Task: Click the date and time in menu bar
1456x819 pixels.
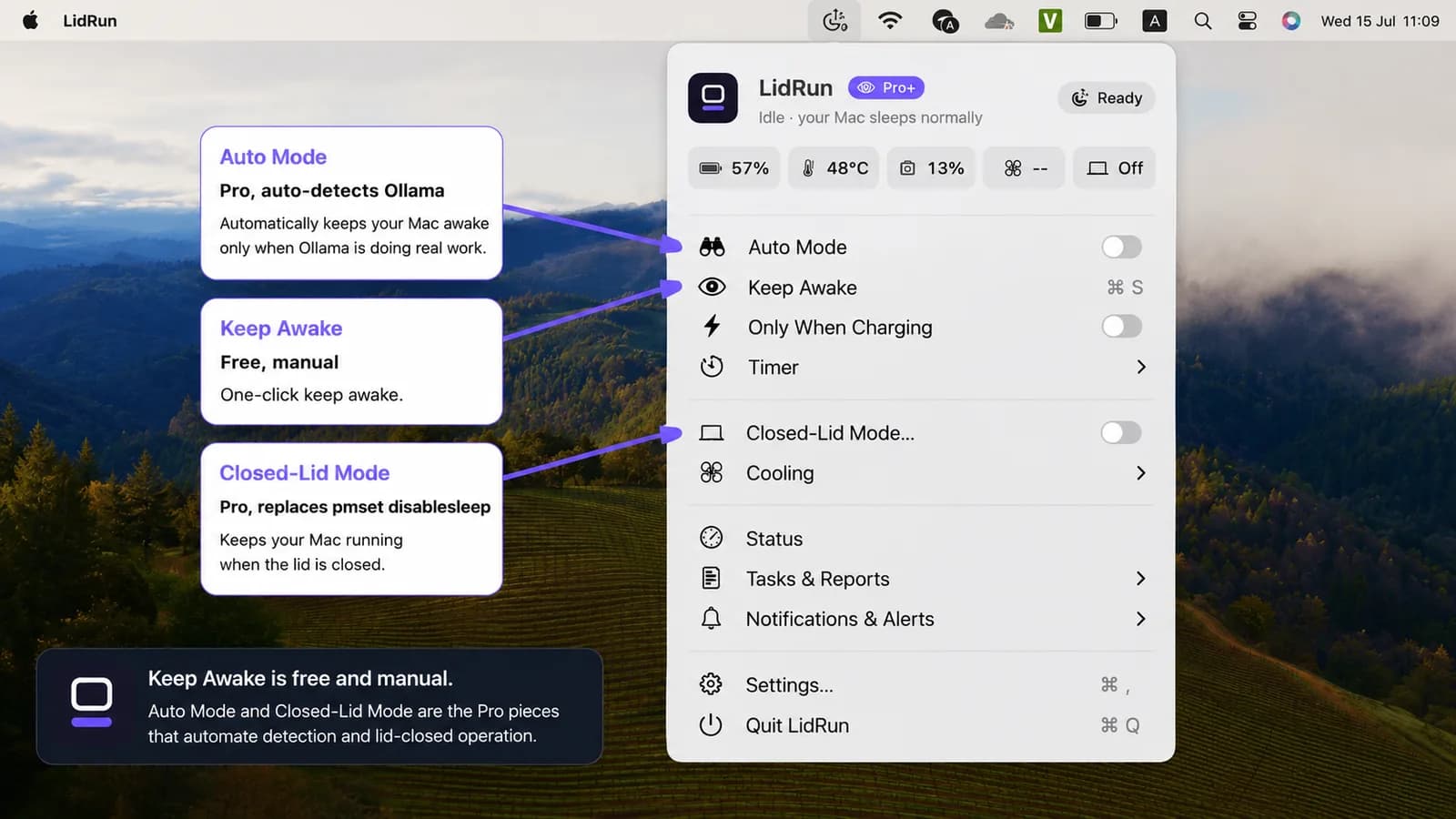Action: pos(1380,20)
